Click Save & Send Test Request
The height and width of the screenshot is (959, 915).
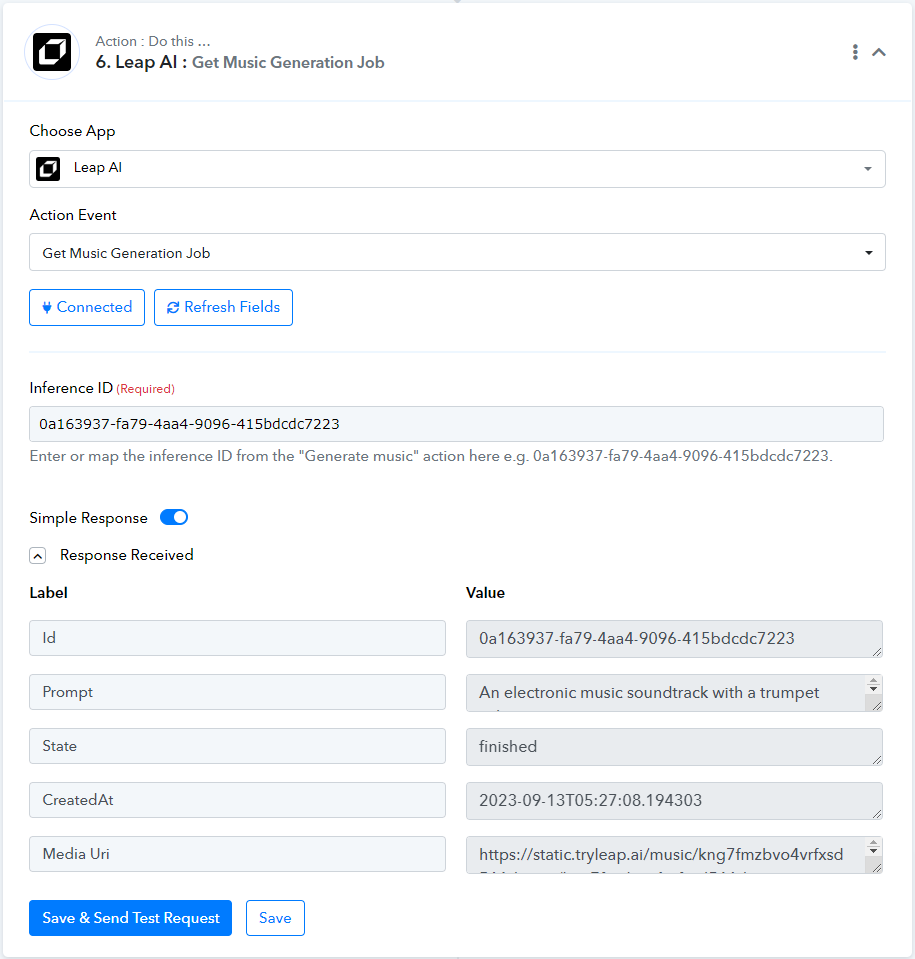pos(130,917)
